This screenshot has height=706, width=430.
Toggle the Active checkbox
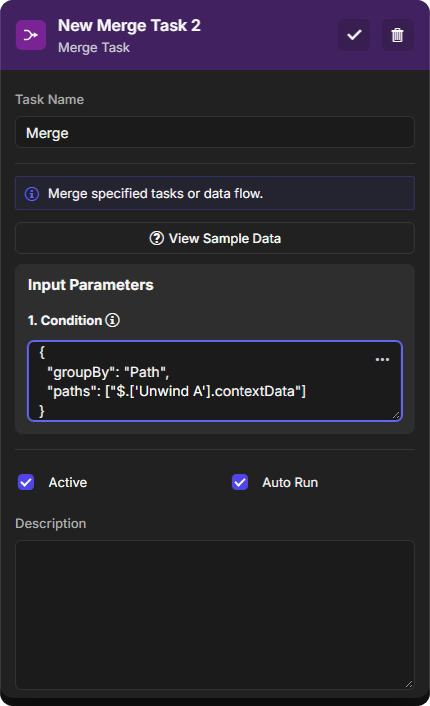[x=26, y=482]
